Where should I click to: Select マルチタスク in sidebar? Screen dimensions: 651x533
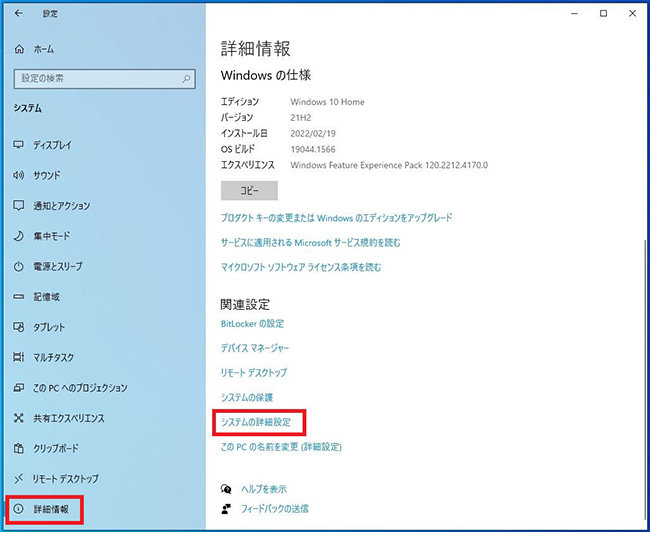pos(54,357)
